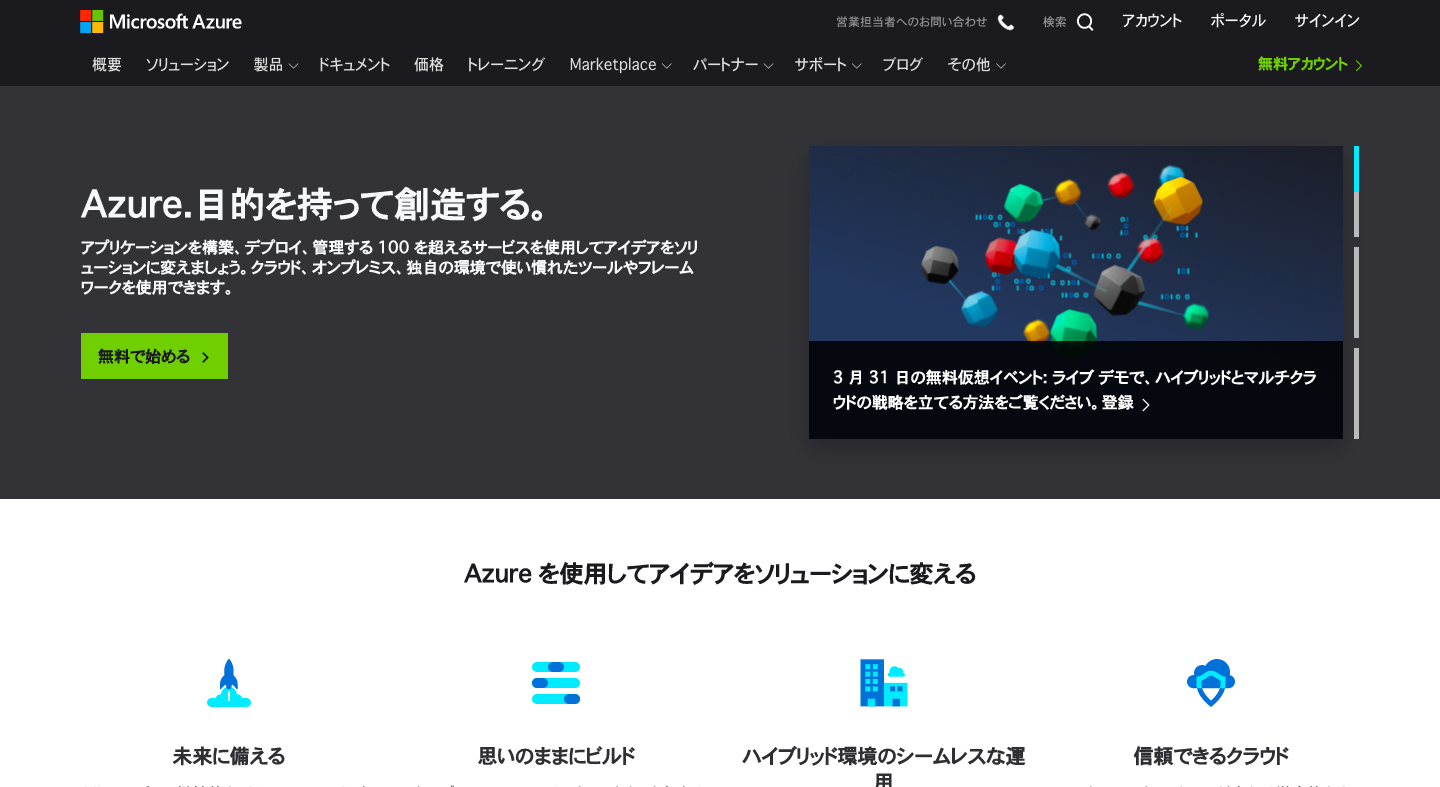This screenshot has width=1440, height=787.
Task: Click the 信頼できるクラウド heading
Action: click(1211, 756)
